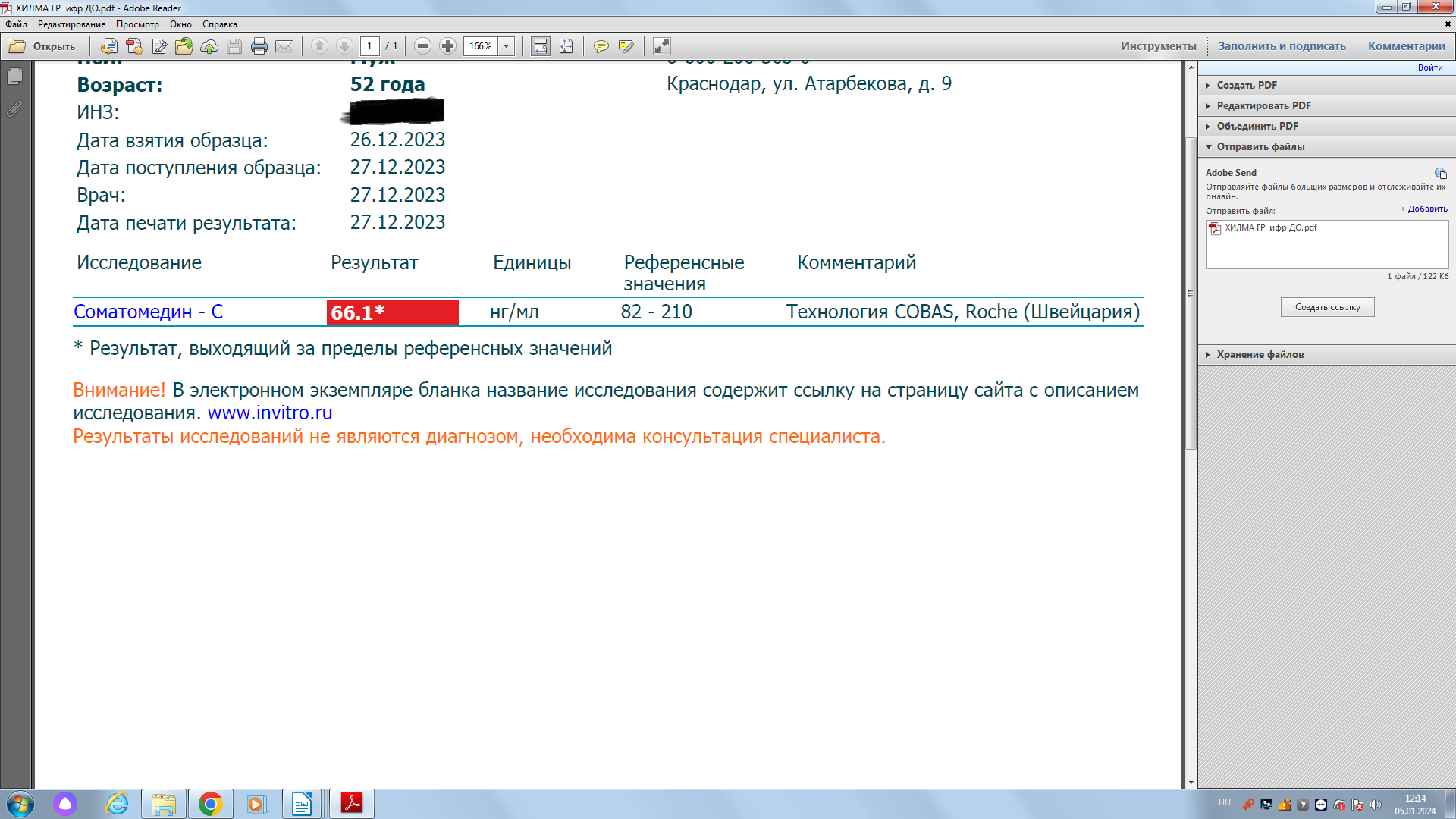The width and height of the screenshot is (1456, 819).
Task: Open Google Chrome from the taskbar
Action: (x=211, y=803)
